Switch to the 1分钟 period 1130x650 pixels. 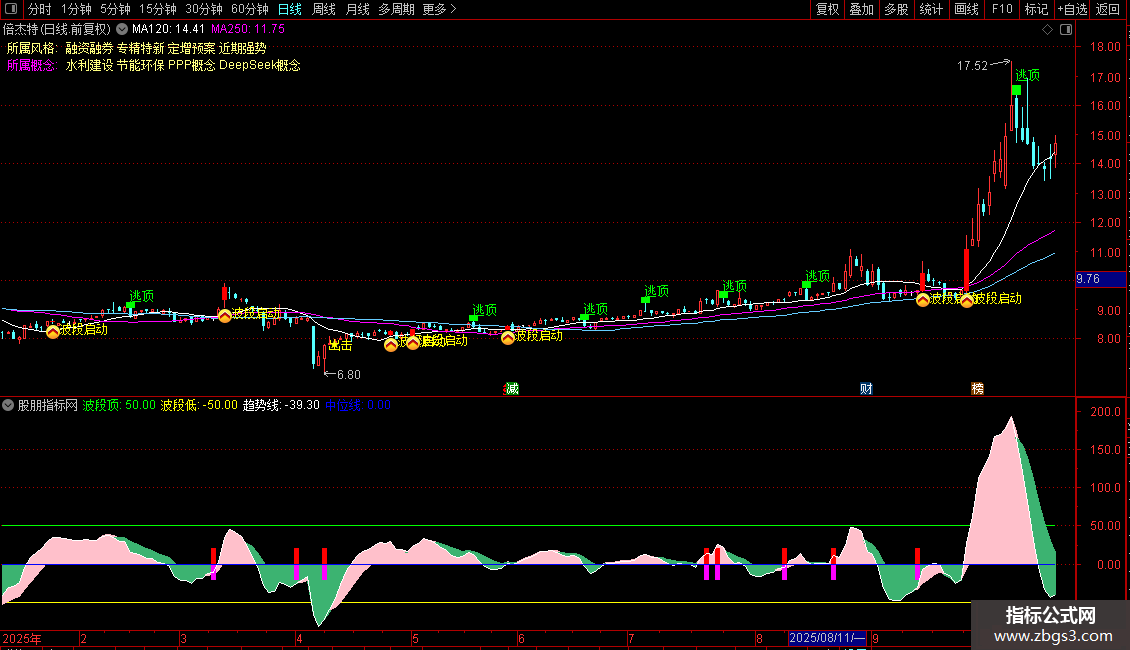pos(76,9)
